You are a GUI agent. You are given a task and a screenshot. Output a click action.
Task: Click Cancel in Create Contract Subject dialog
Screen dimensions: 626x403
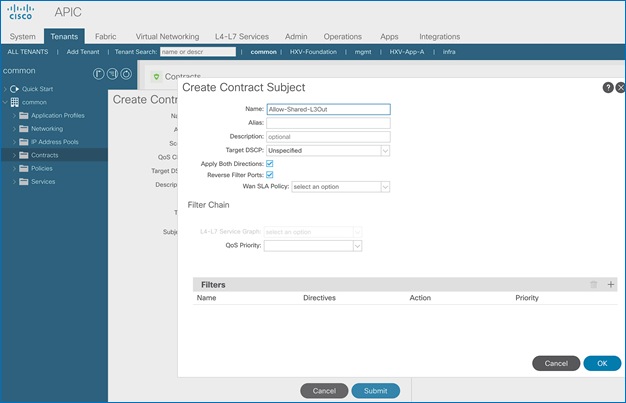click(x=556, y=363)
